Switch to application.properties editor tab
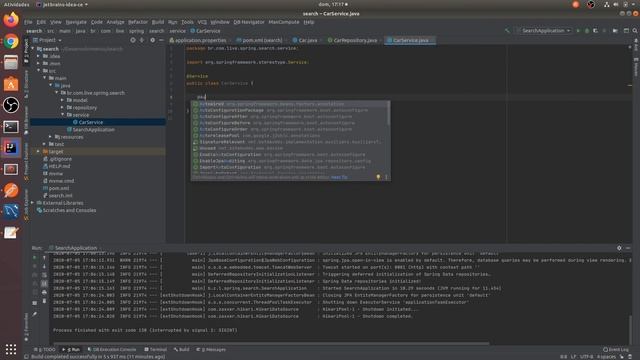640x360 pixels. (198, 40)
